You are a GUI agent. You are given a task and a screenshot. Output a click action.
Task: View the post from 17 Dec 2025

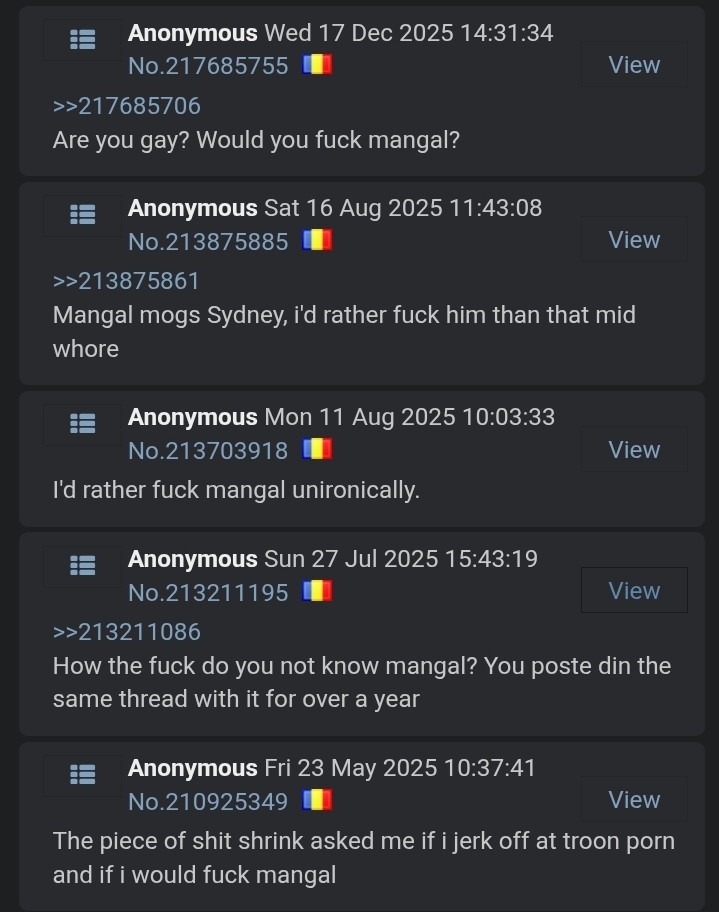(634, 65)
